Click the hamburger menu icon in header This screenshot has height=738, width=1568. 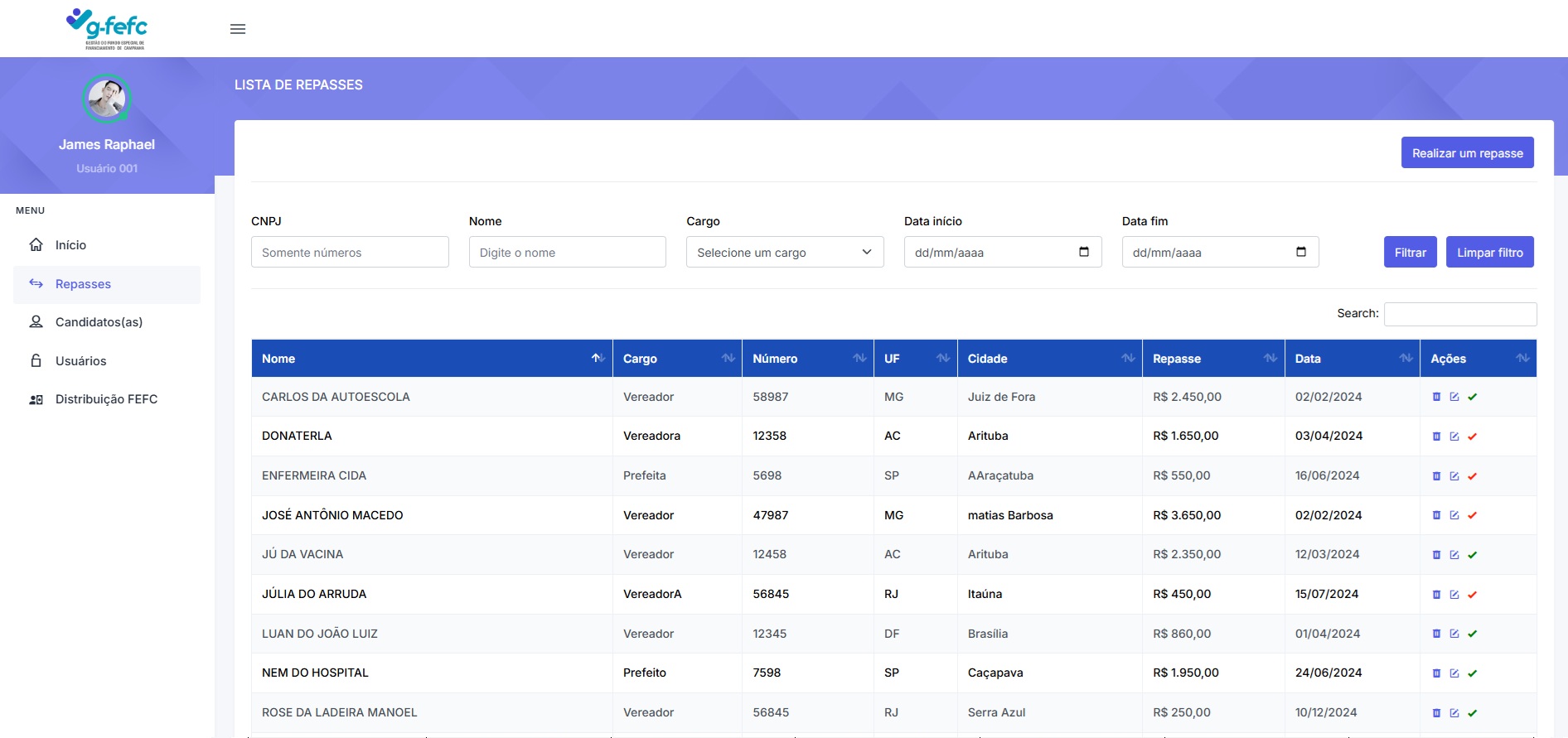point(238,29)
